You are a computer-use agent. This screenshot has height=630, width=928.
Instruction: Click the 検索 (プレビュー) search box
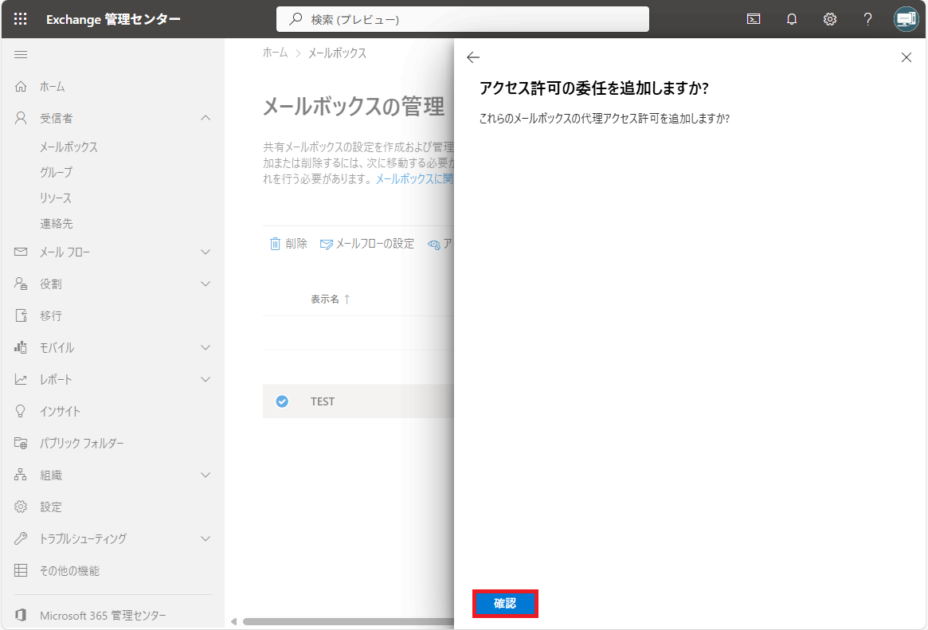click(x=462, y=19)
